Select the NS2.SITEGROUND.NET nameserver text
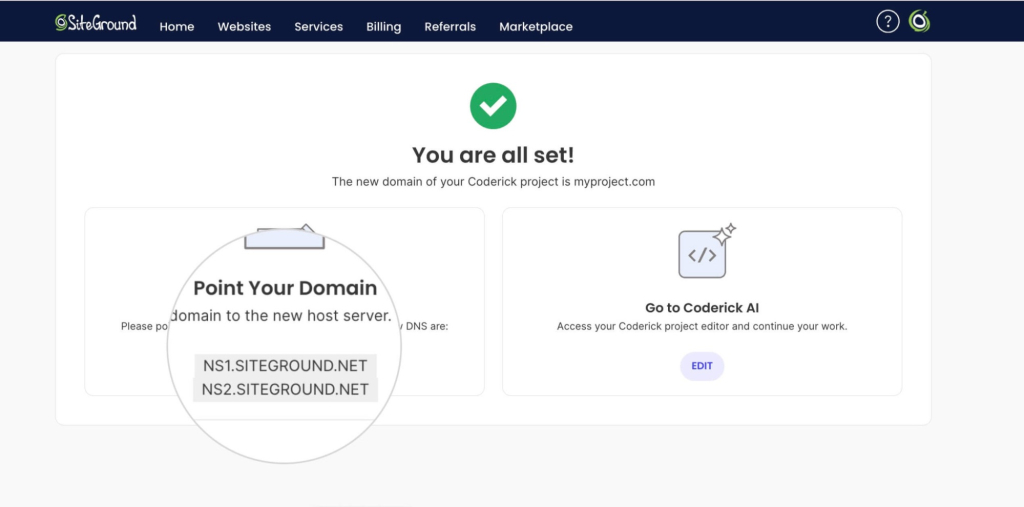 (285, 389)
